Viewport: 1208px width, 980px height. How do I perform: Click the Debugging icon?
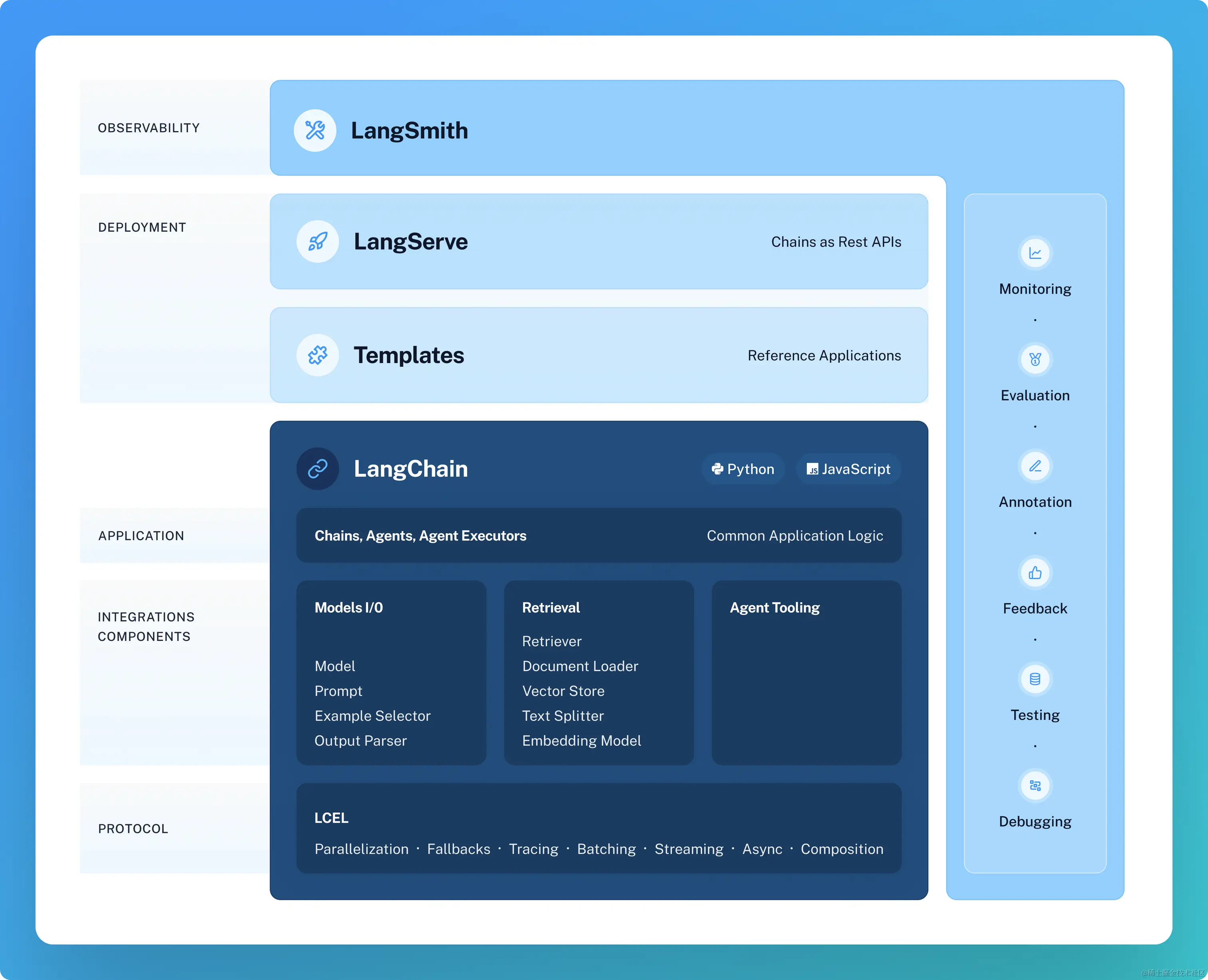tap(1035, 786)
